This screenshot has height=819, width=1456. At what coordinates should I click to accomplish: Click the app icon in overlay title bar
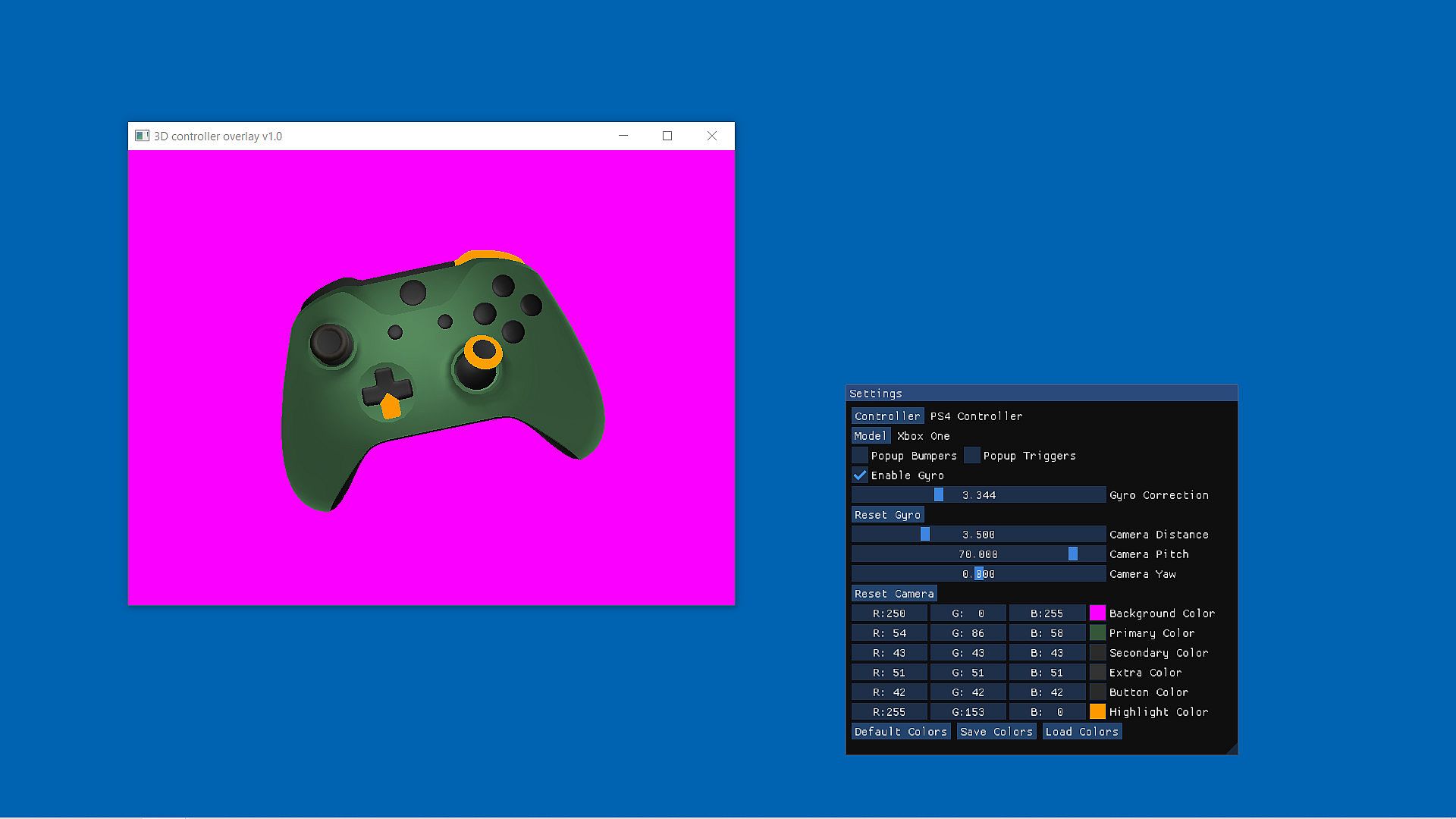click(x=142, y=136)
